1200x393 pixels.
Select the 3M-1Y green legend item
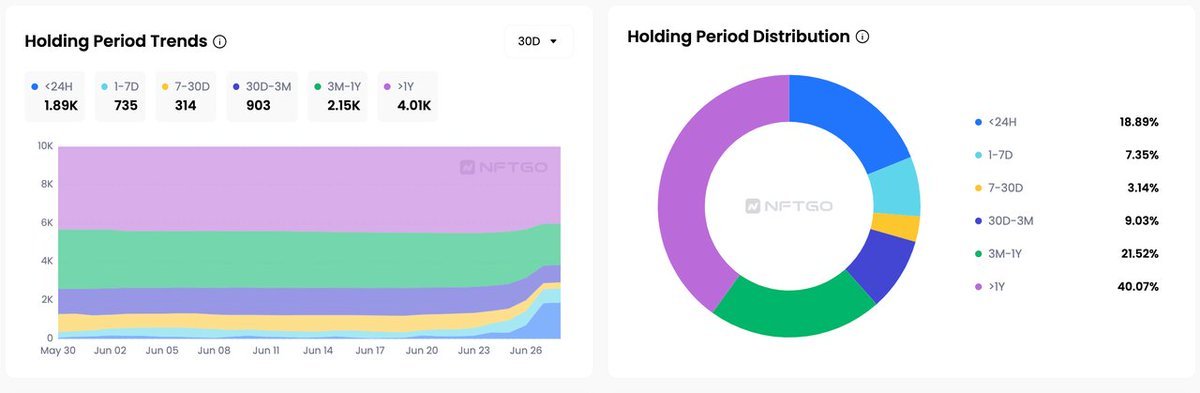(x=1067, y=254)
